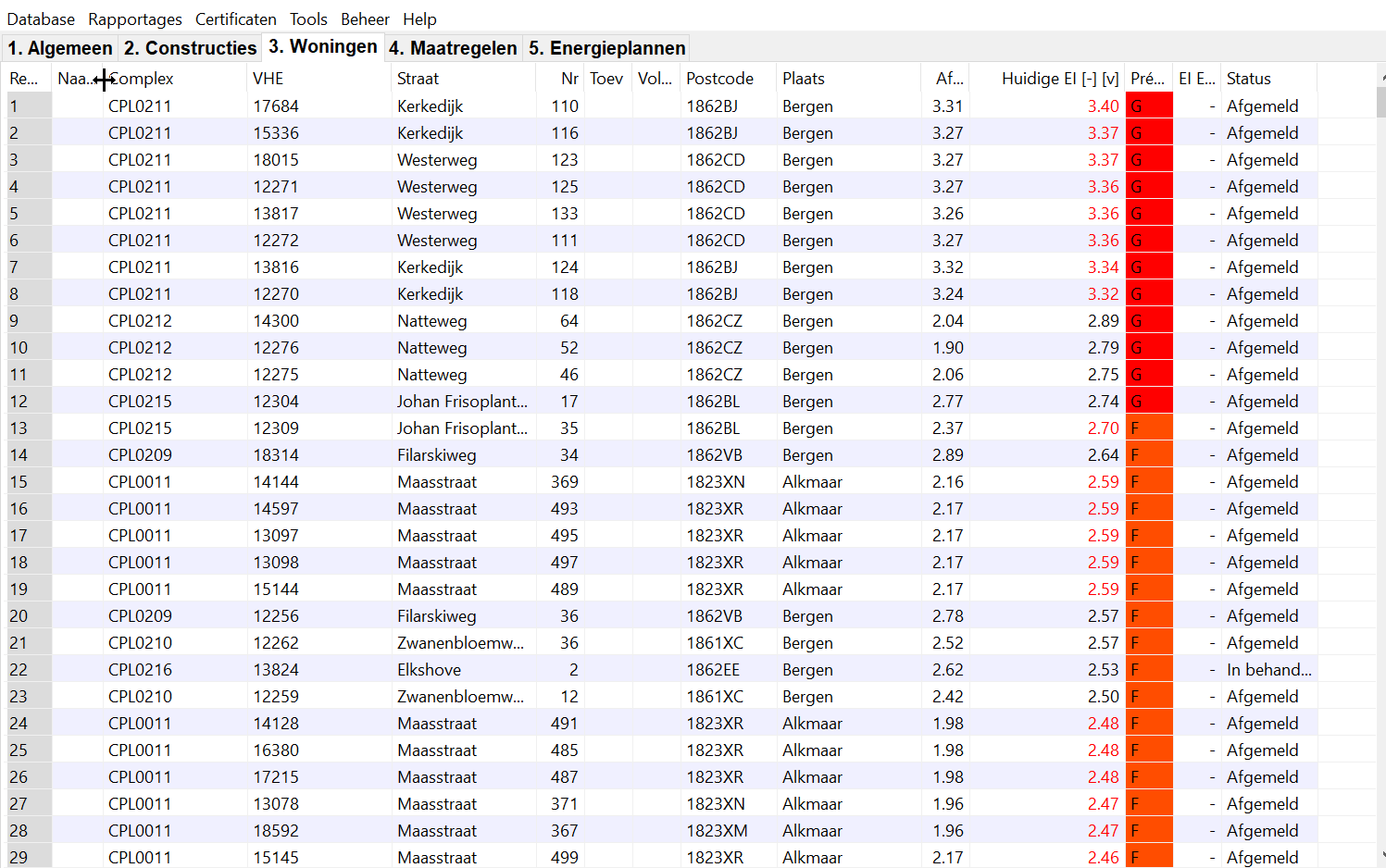Click postcode 1823XM

[717, 830]
